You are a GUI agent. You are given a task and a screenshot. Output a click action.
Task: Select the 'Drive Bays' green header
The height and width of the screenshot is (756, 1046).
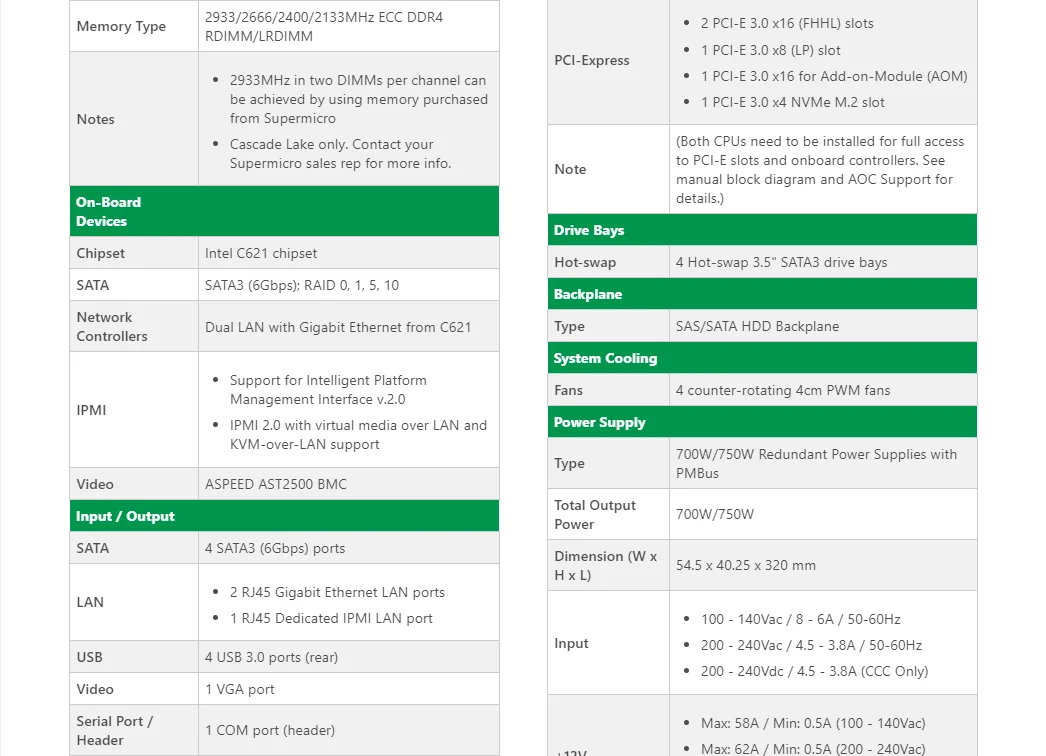762,230
